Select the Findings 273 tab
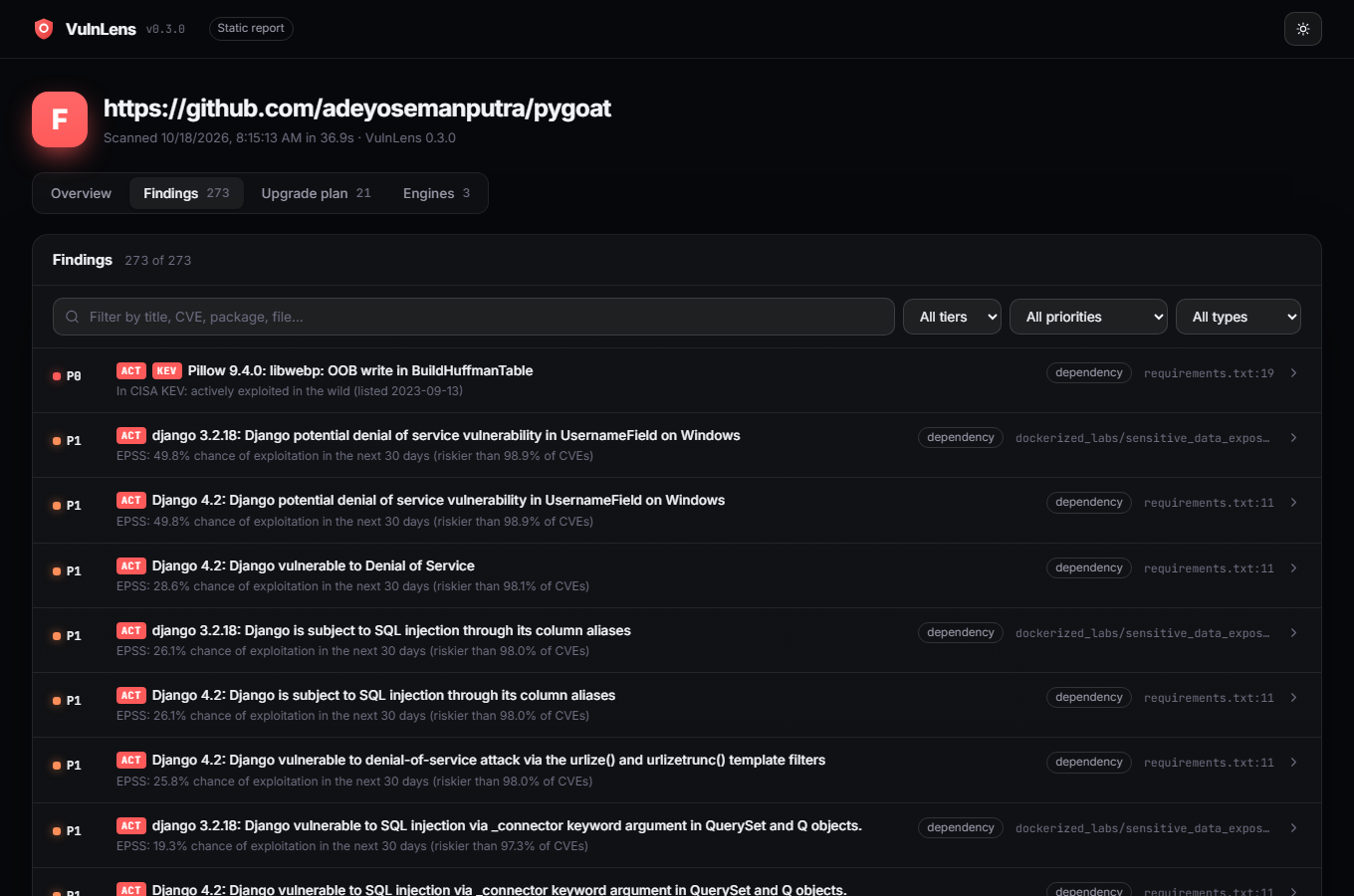The width and height of the screenshot is (1354, 896). (x=186, y=193)
